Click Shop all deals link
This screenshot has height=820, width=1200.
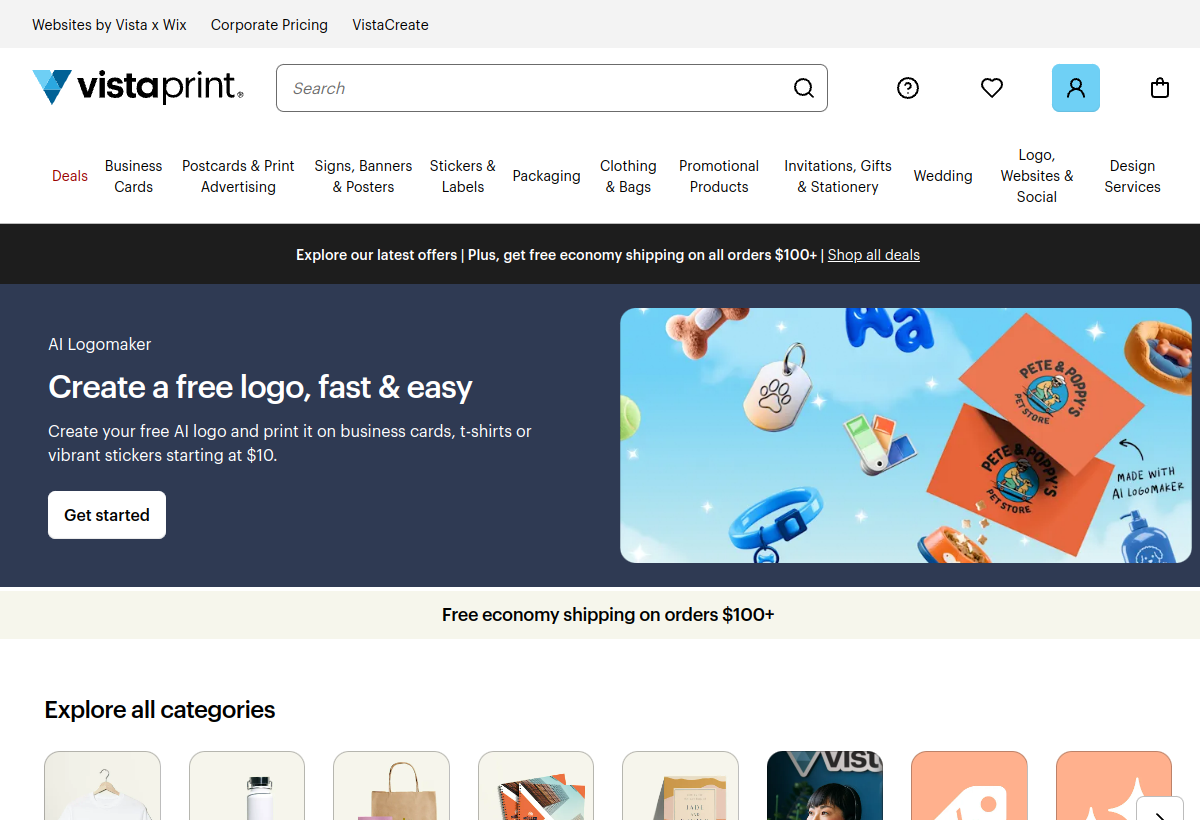[x=874, y=255]
